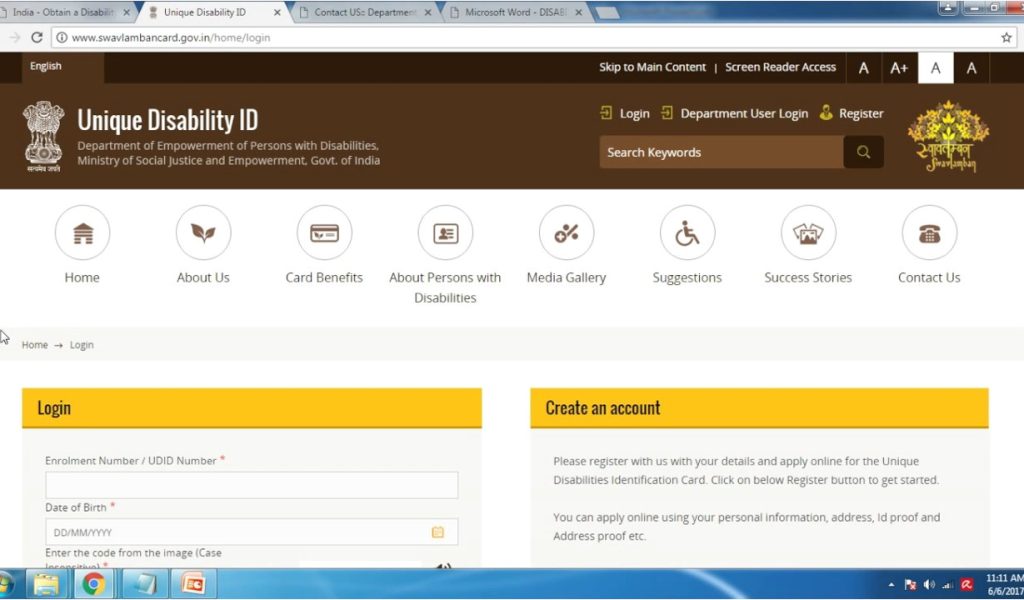The width and height of the screenshot is (1024, 600).
Task: Open the Success Stories photos icon
Action: click(x=808, y=233)
